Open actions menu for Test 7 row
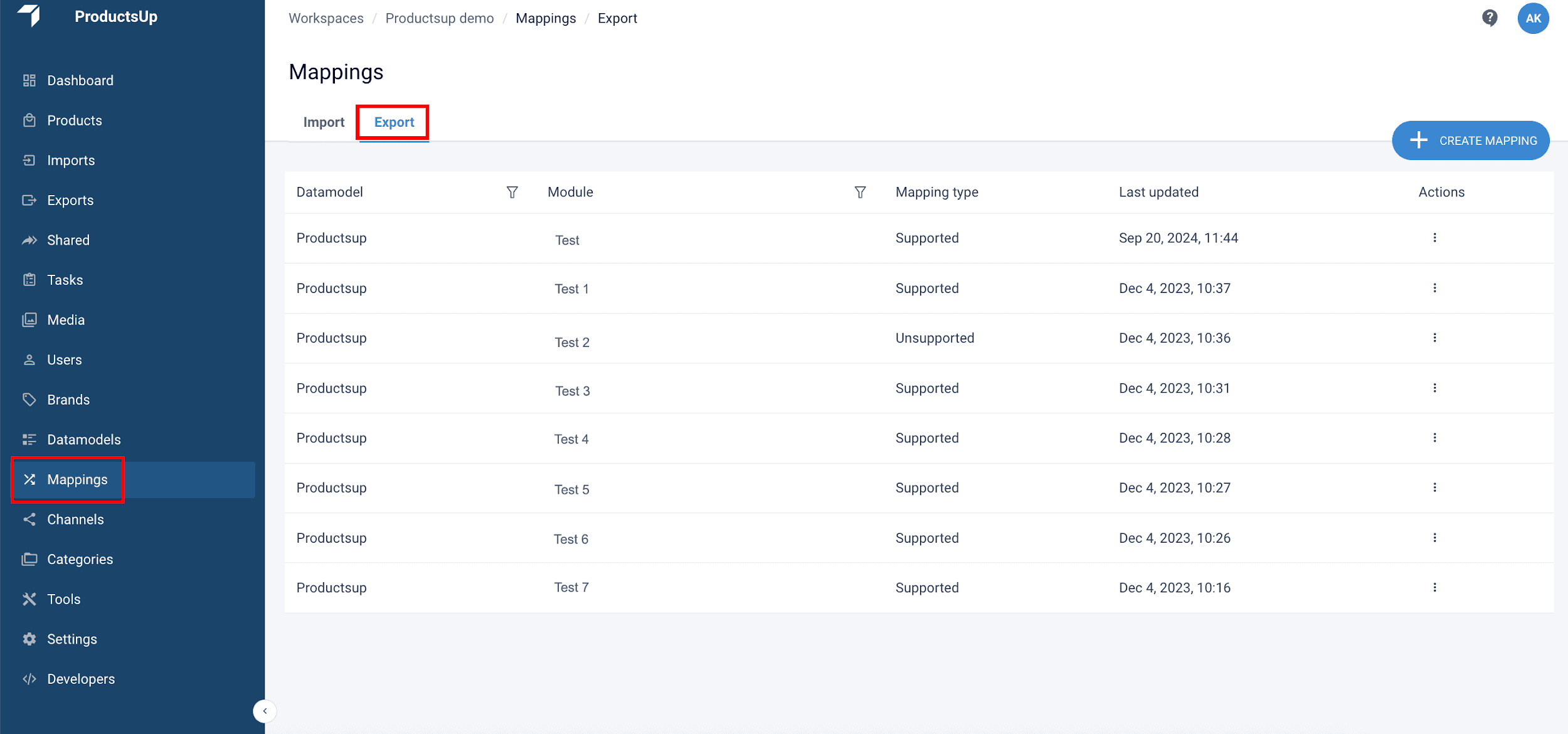 (x=1434, y=588)
